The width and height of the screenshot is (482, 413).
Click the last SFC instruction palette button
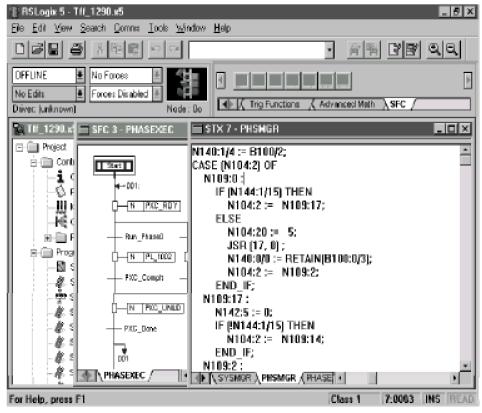343,80
